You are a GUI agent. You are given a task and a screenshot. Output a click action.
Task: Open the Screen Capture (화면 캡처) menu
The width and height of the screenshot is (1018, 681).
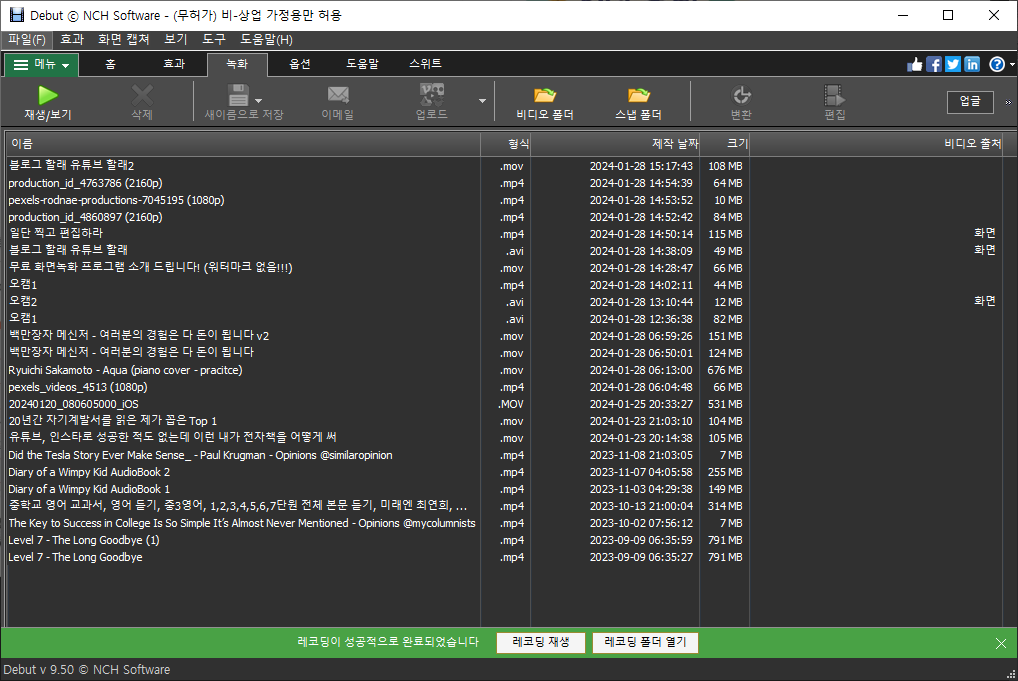click(x=123, y=40)
